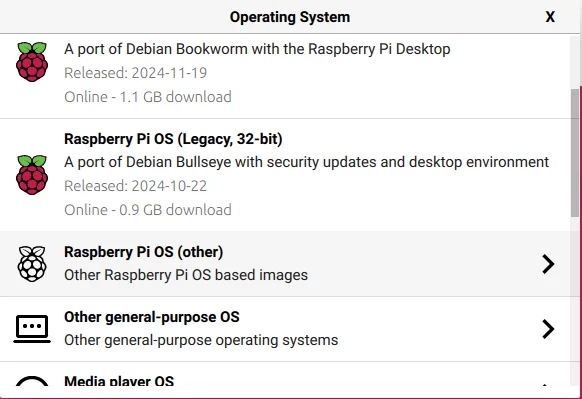Choose the Debian Bookworm with Raspberry Pi Desktop description
Viewport: 582px width, 399px height.
tap(257, 49)
